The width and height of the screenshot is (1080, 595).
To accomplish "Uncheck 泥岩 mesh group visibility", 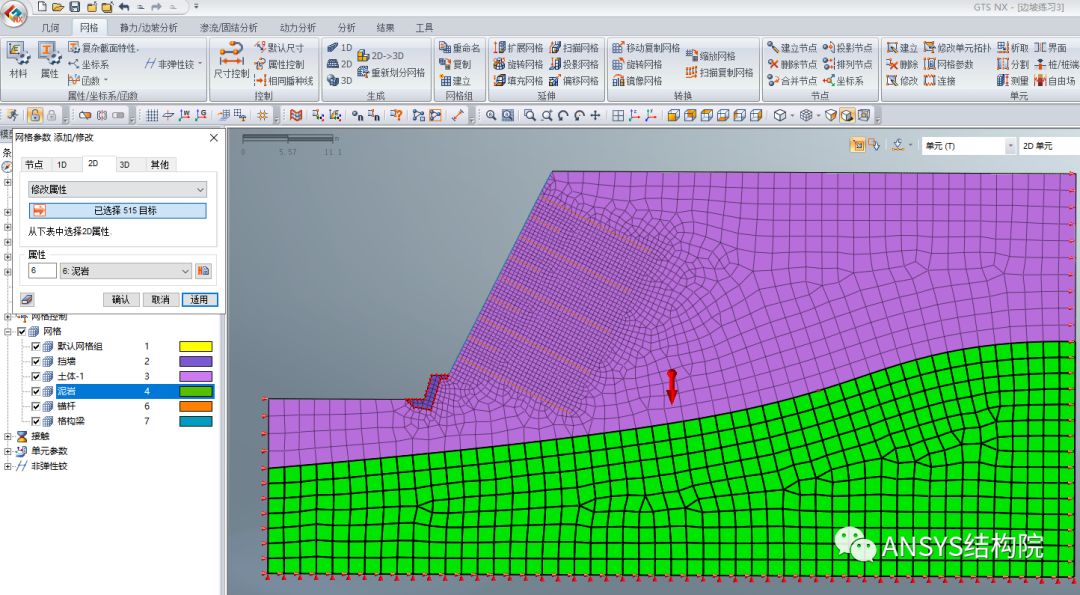I will [x=36, y=391].
